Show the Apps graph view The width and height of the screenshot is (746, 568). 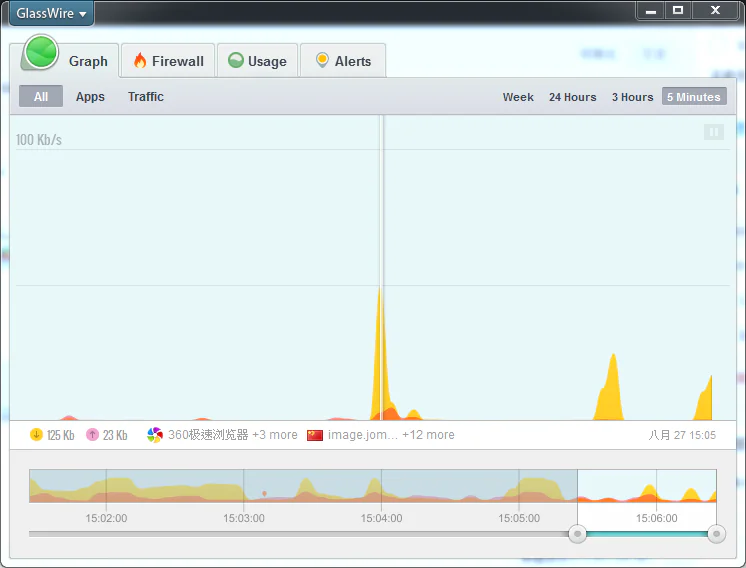click(x=90, y=97)
